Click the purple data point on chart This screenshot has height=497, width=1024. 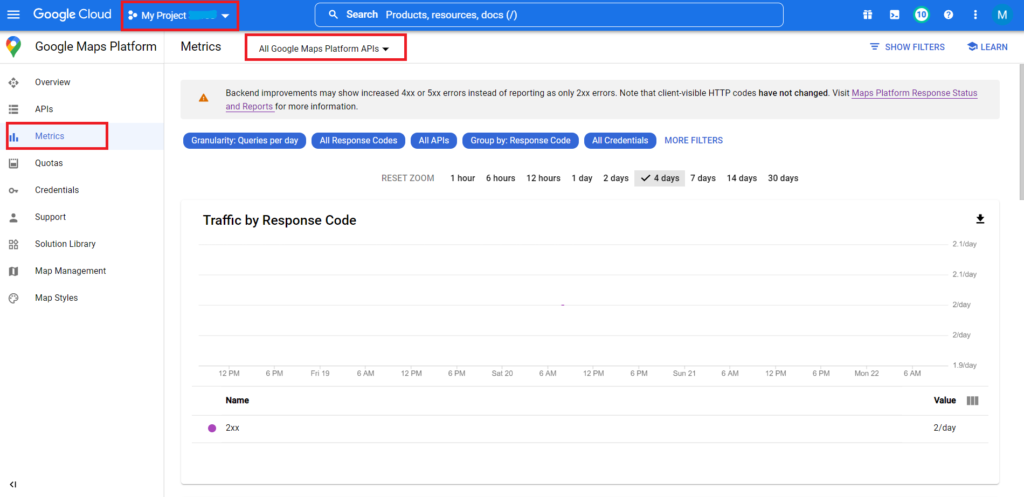click(x=562, y=305)
